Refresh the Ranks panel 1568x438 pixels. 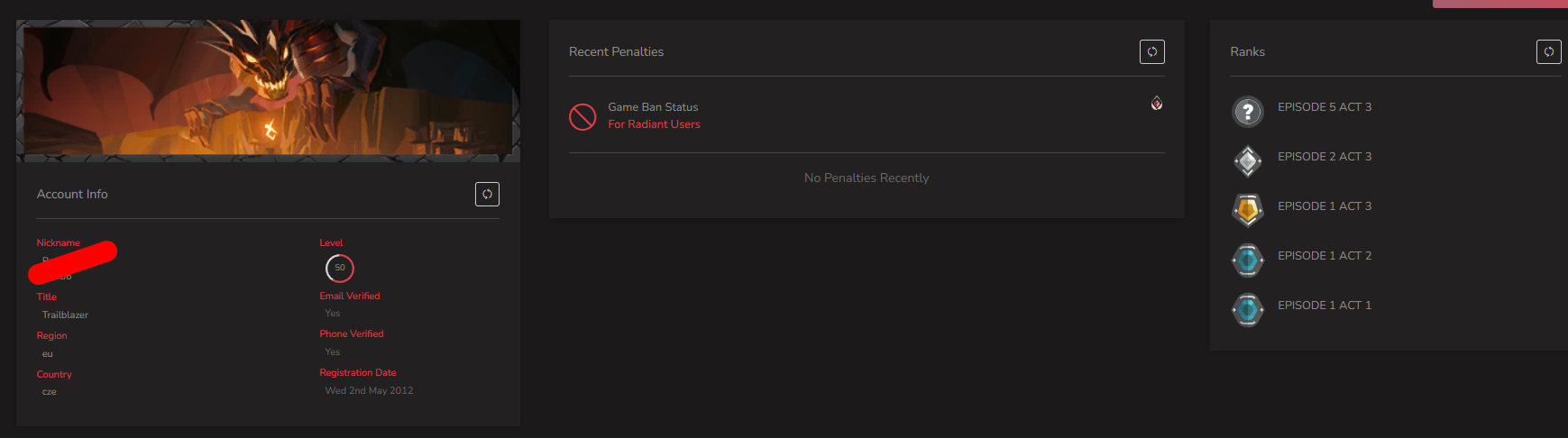pyautogui.click(x=1548, y=51)
